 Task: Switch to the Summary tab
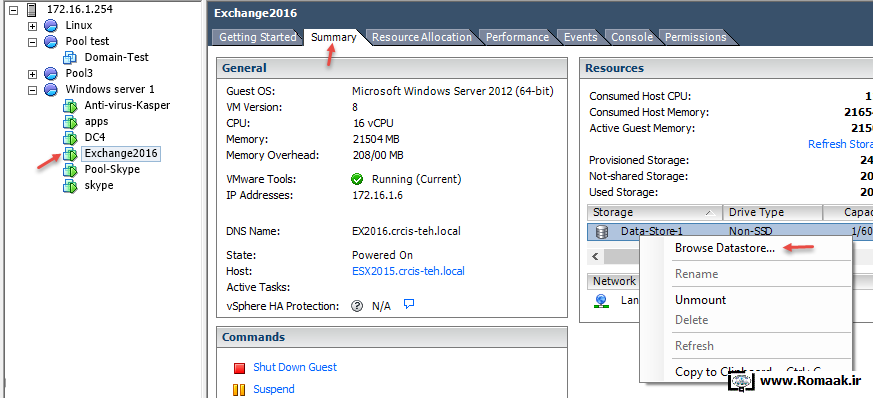pyautogui.click(x=333, y=37)
